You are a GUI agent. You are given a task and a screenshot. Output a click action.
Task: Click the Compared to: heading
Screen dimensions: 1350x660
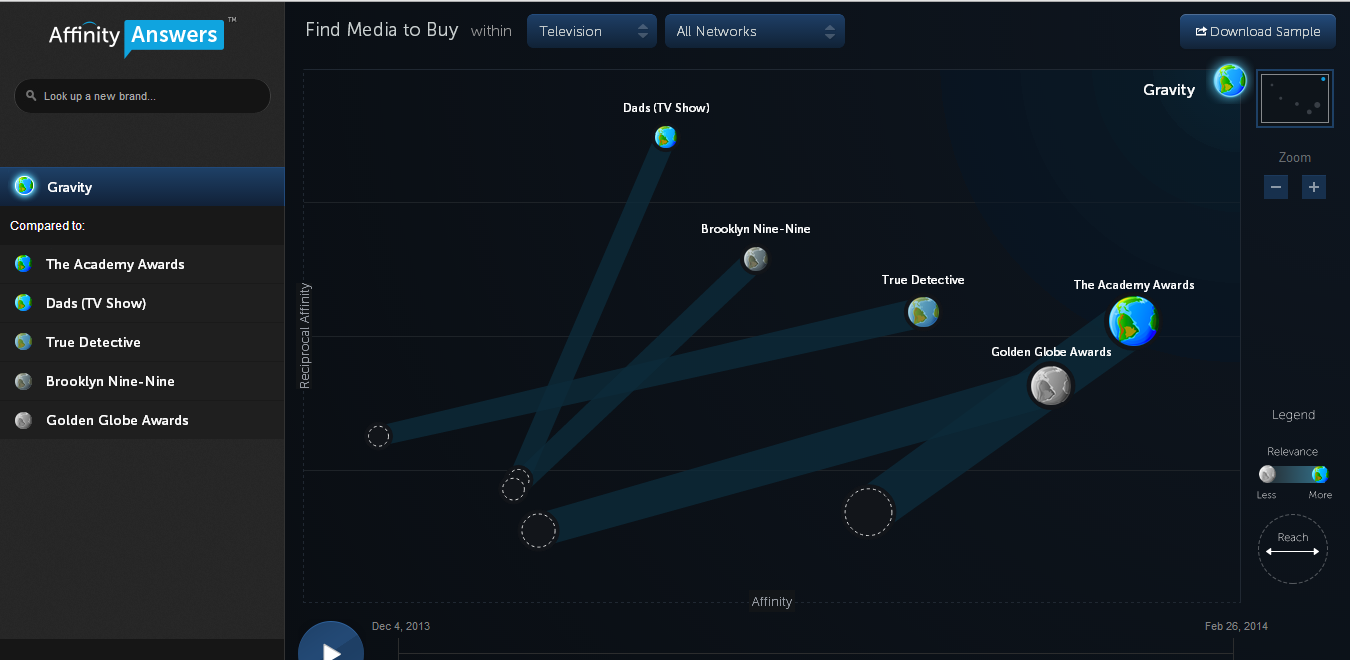pos(47,226)
